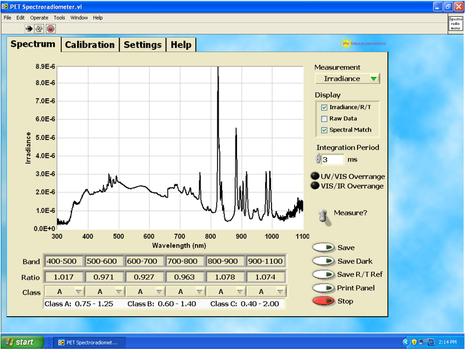This screenshot has width=465, height=361.
Task: Uncheck the Spectral Match checkbox
Action: click(x=324, y=130)
